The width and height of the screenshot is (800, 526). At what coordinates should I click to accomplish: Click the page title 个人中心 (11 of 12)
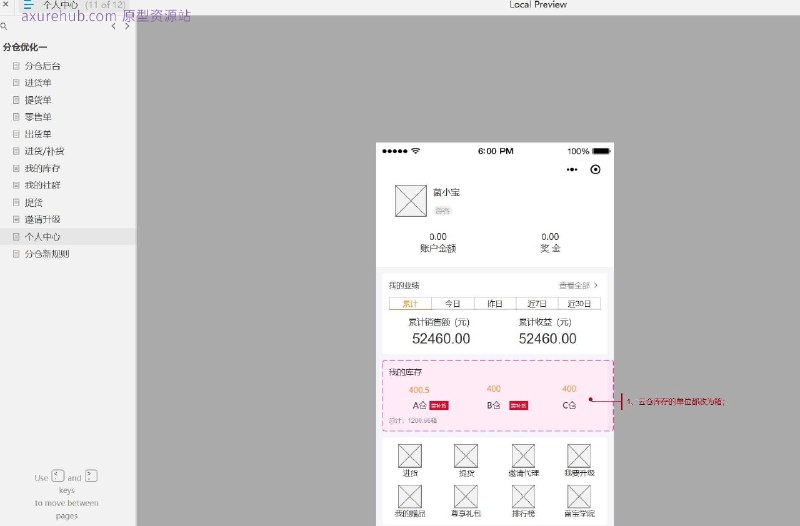pyautogui.click(x=84, y=5)
